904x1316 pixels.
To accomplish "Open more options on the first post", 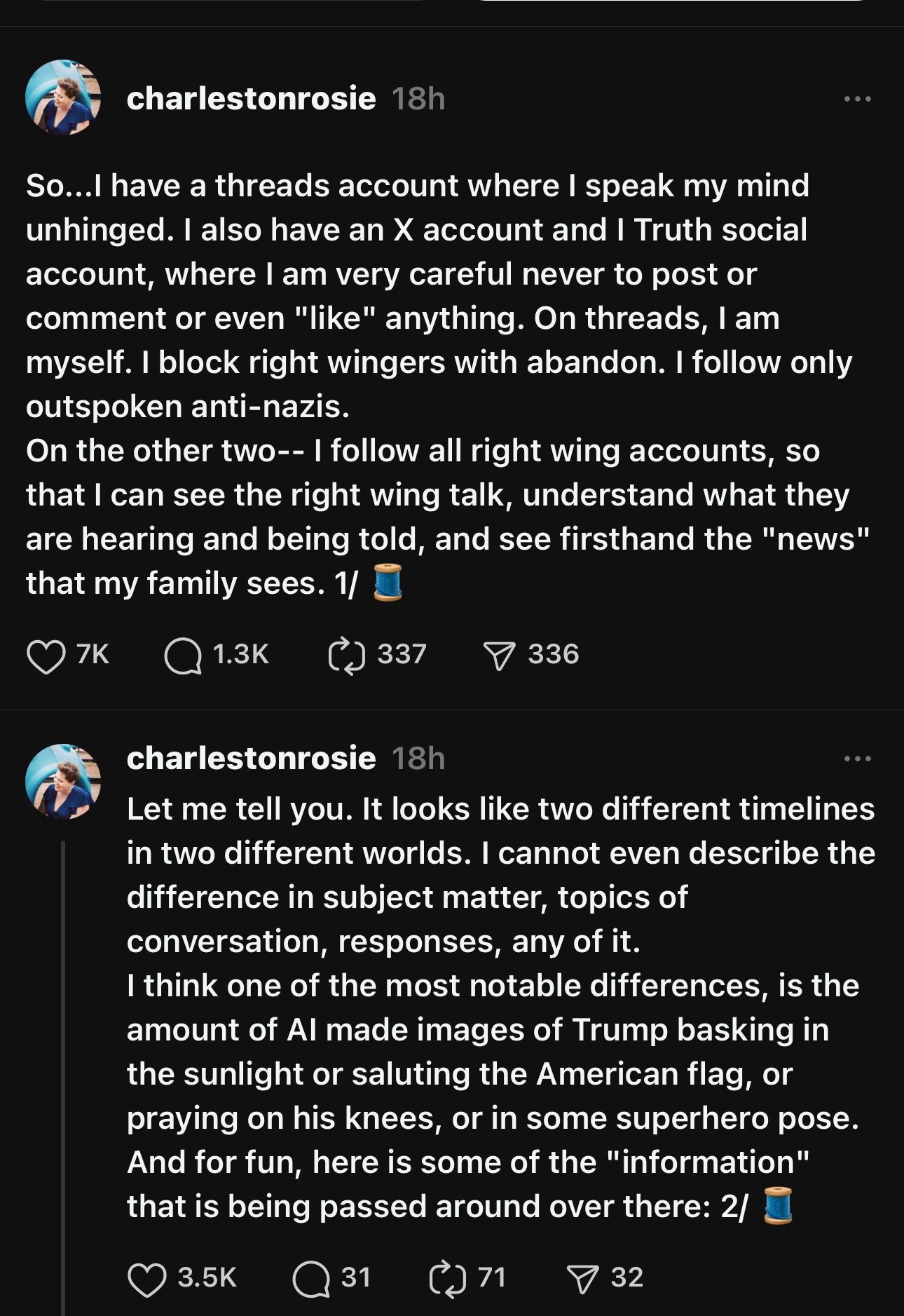I will (x=858, y=99).
